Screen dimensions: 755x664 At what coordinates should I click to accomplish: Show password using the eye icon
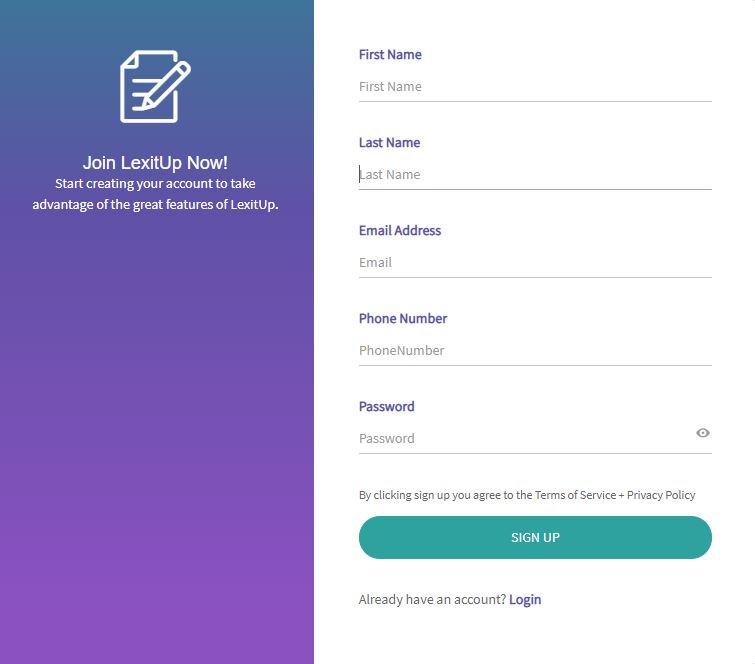(703, 433)
